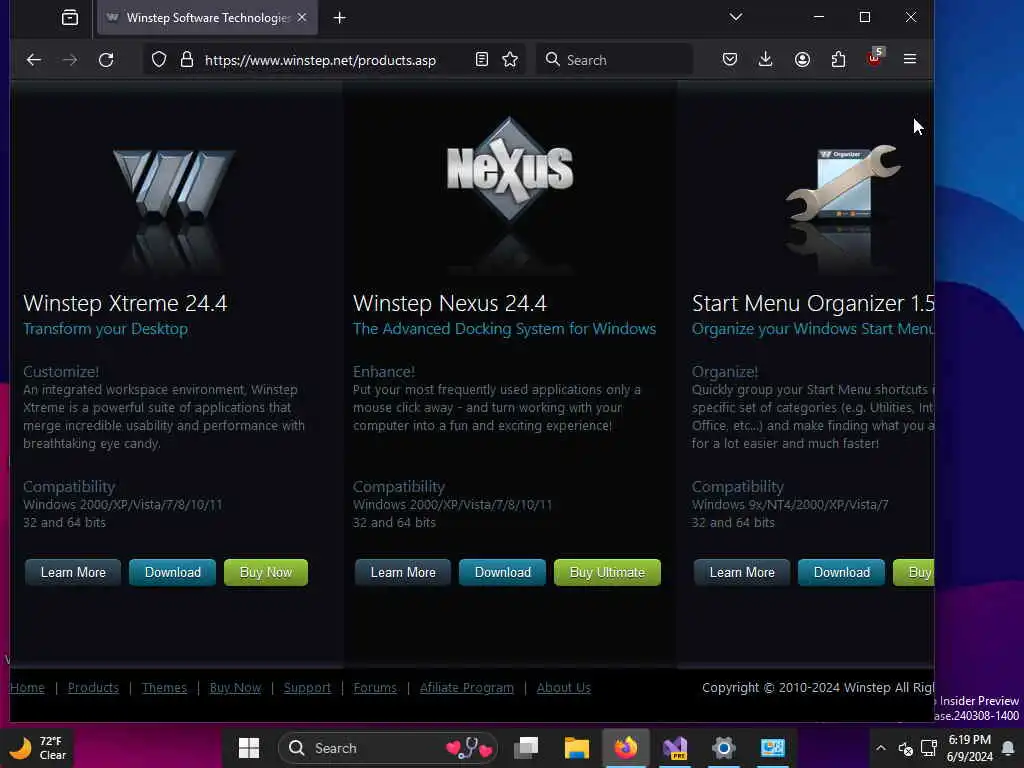Close the Winstep Software Technologies tab
Image resolution: width=1024 pixels, height=768 pixels.
pyautogui.click(x=302, y=18)
